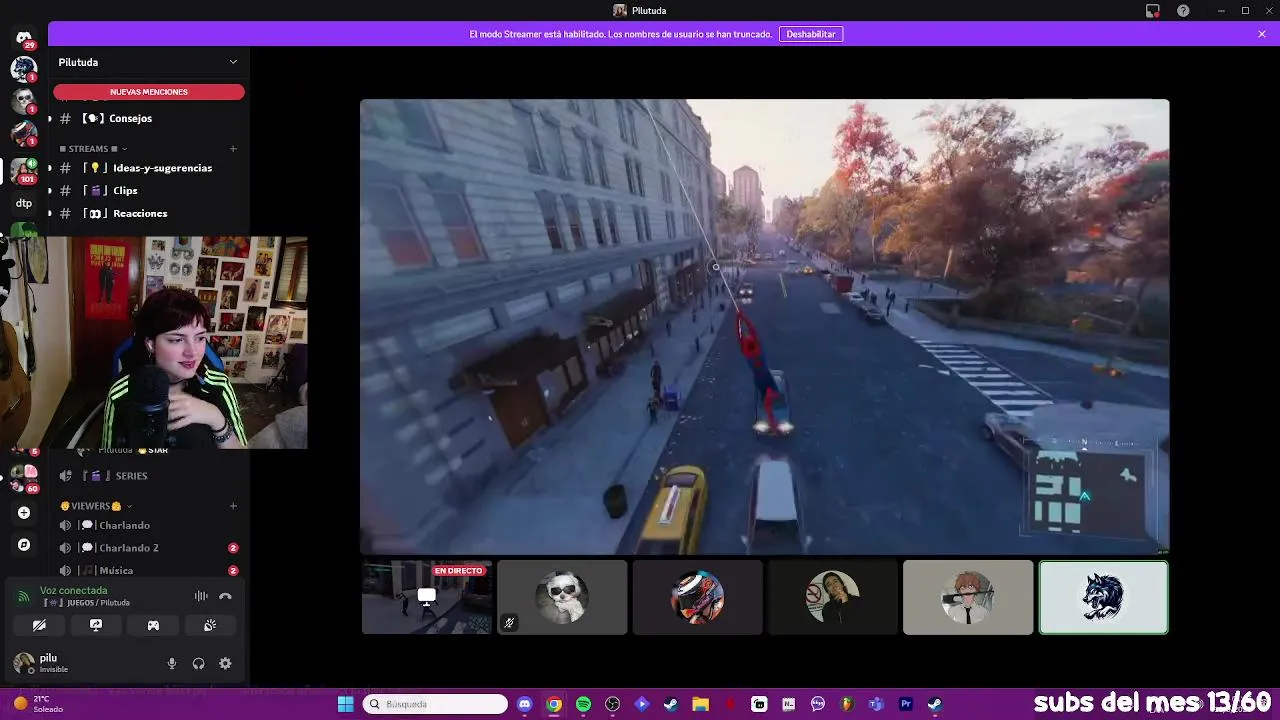Open noise suppression soundwave icon
Image resolution: width=1280 pixels, height=720 pixels.
click(201, 596)
